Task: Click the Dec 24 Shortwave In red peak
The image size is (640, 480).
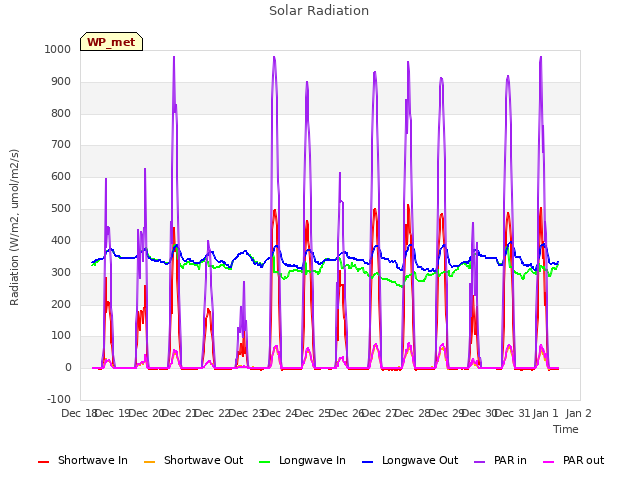Action: [x=275, y=210]
